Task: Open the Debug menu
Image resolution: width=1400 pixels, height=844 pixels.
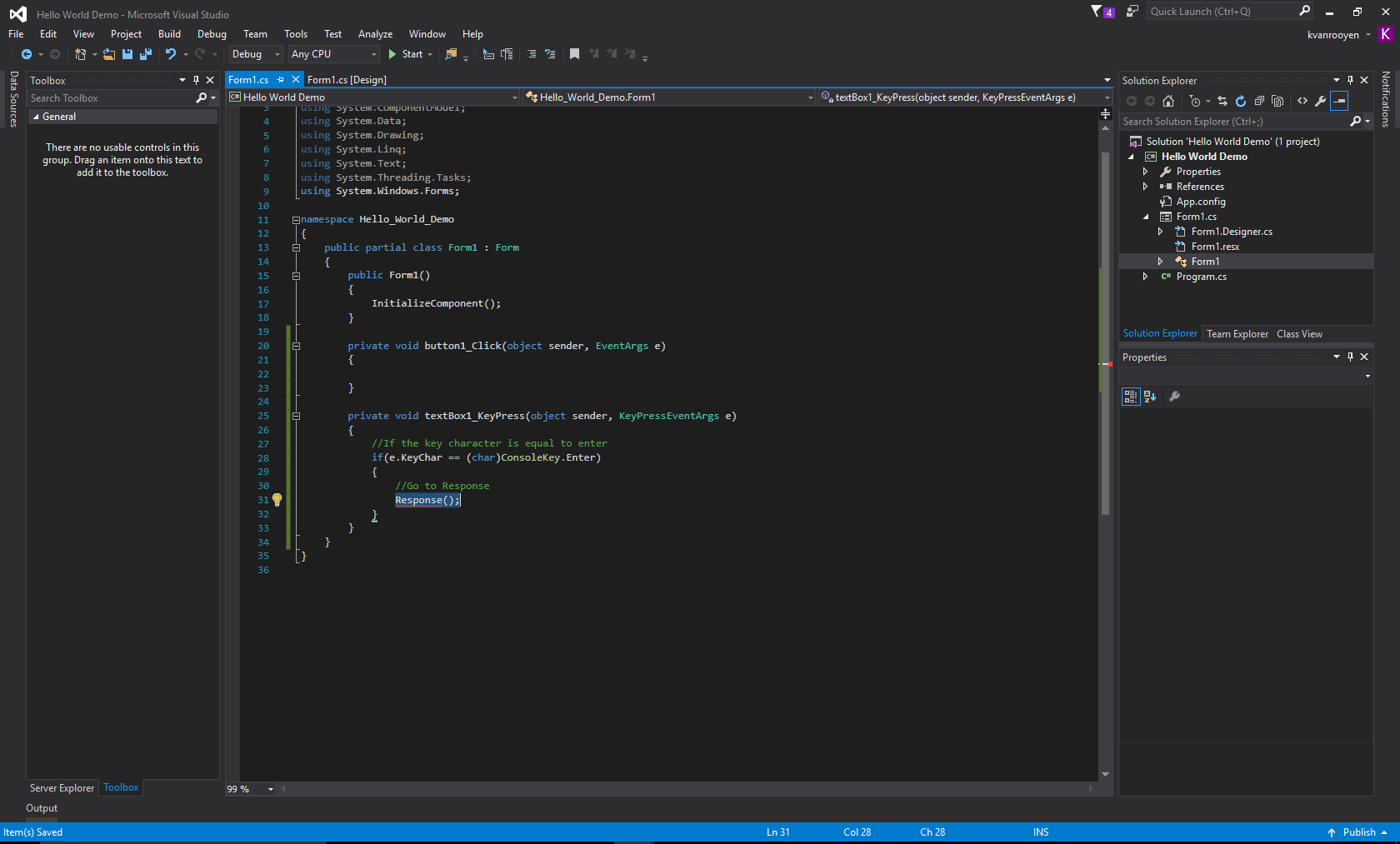Action: 212,34
